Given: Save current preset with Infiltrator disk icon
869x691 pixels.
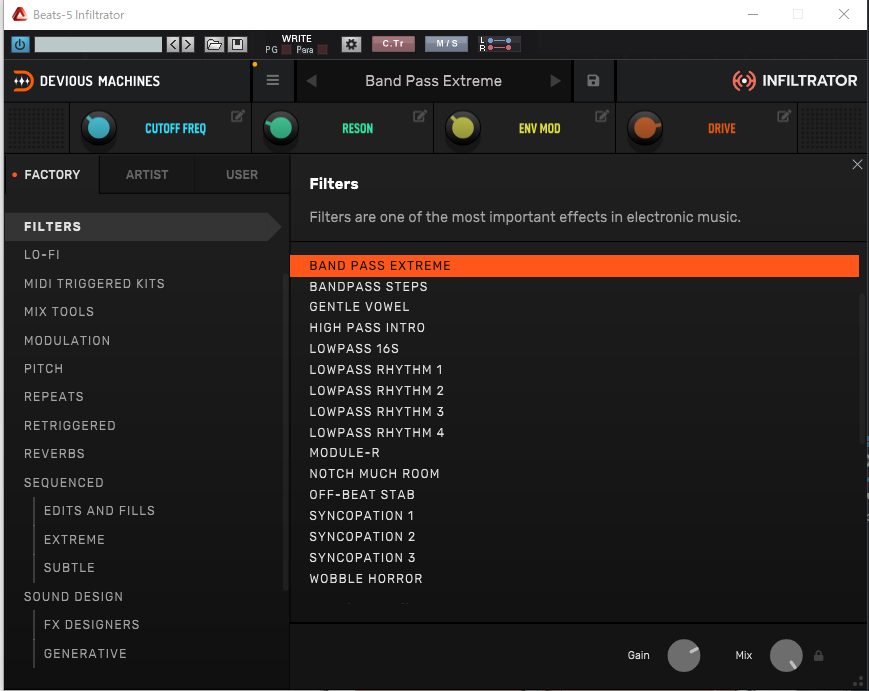Looking at the screenshot, I should pos(593,81).
